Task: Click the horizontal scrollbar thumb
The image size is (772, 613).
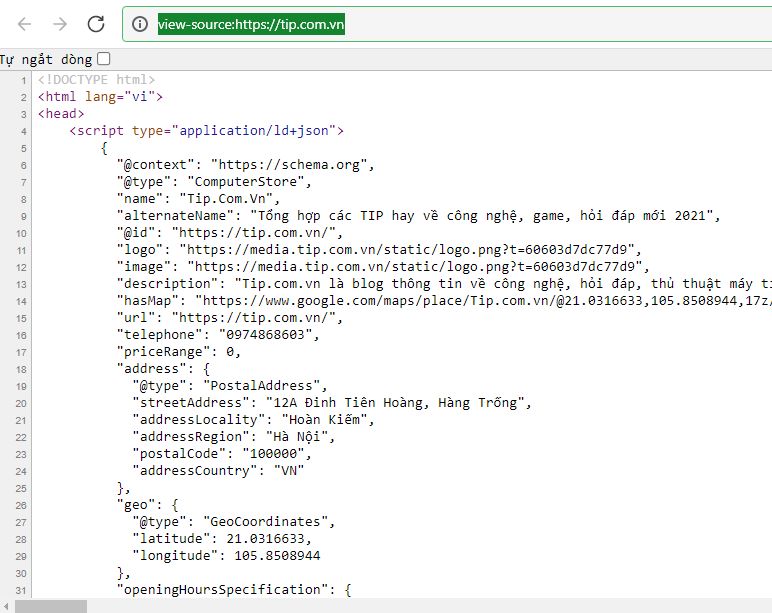Action: (51, 606)
